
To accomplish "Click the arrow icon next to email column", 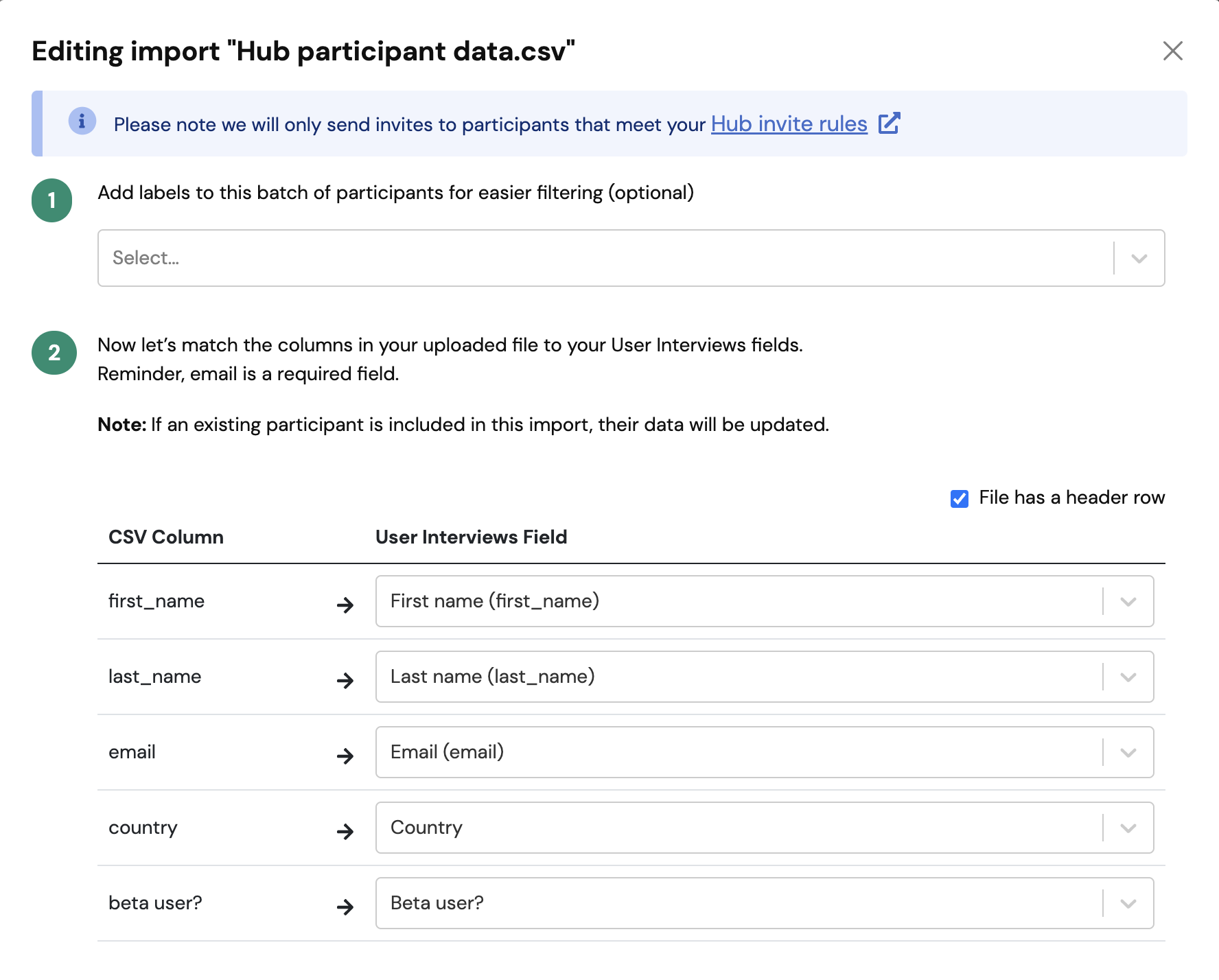I will (345, 756).
